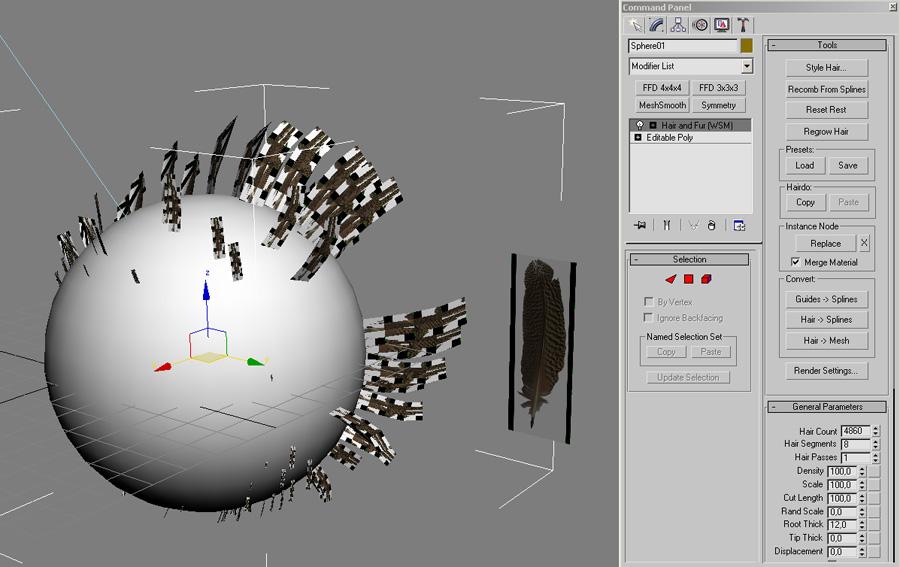Viewport: 900px width, 567px height.
Task: Toggle the By Vertex checkbox
Action: [649, 301]
